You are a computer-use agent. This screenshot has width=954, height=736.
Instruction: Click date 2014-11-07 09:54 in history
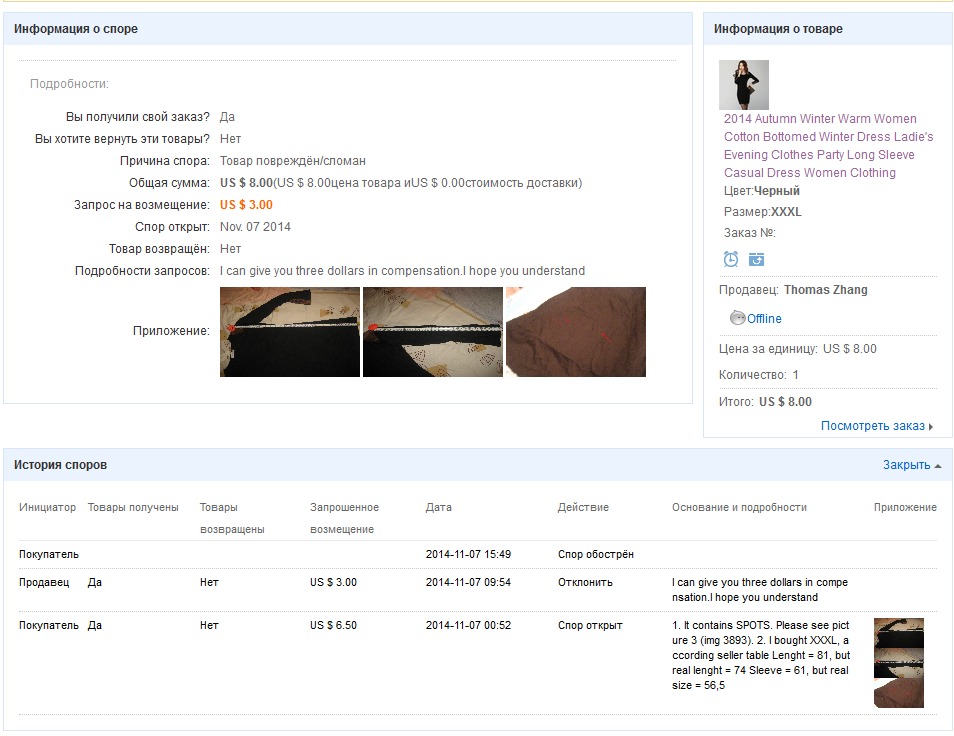coord(468,582)
